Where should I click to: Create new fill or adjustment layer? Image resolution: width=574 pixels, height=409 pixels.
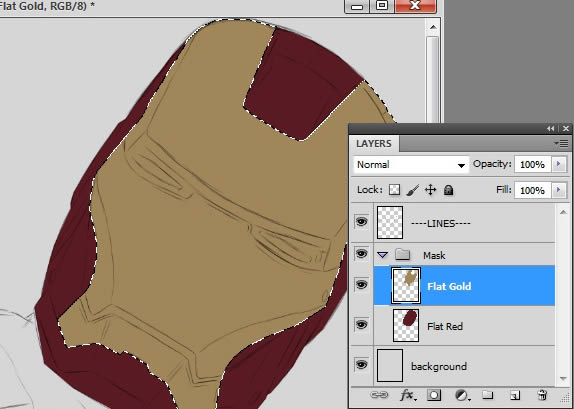click(x=462, y=395)
